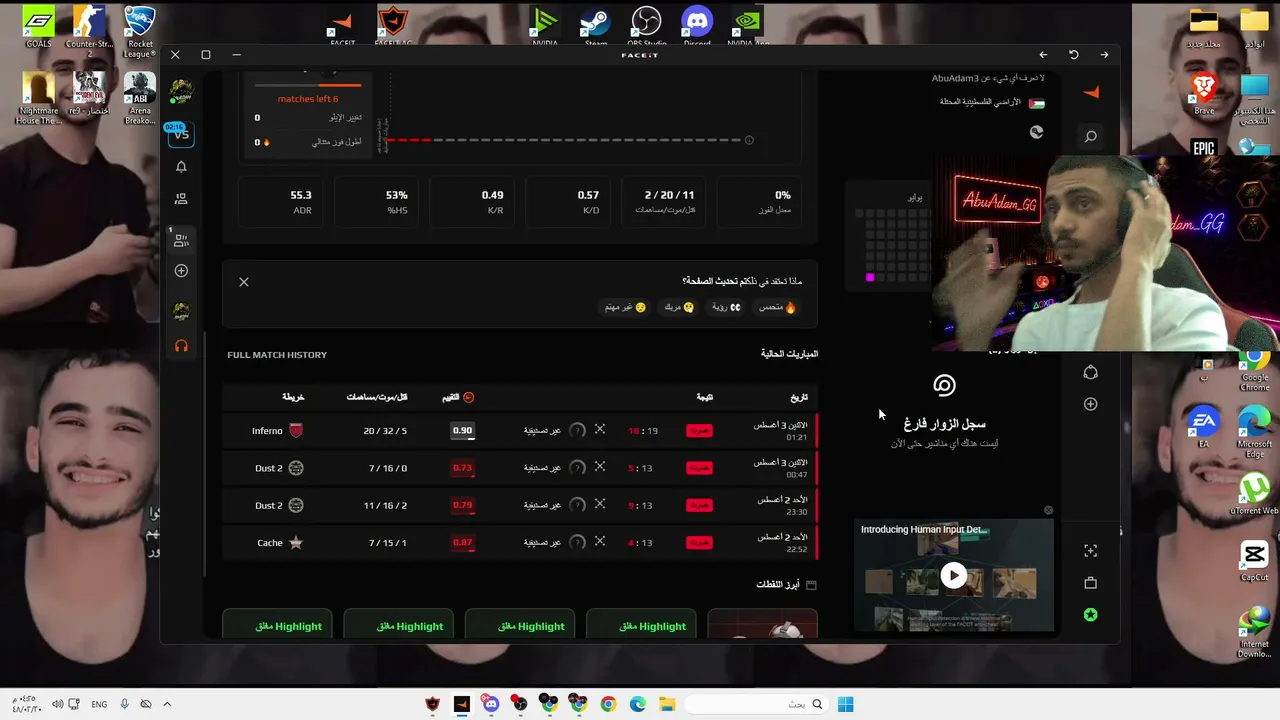Open the uTorrent Web desktop shortcut
This screenshot has width=1280, height=720.
(x=1254, y=494)
